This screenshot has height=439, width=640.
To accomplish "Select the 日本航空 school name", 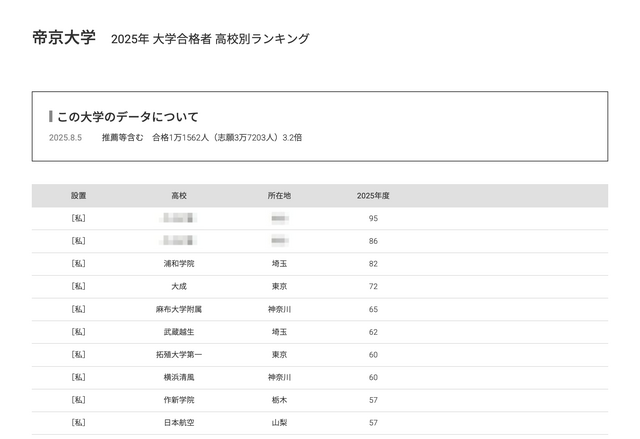I will coord(179,423).
